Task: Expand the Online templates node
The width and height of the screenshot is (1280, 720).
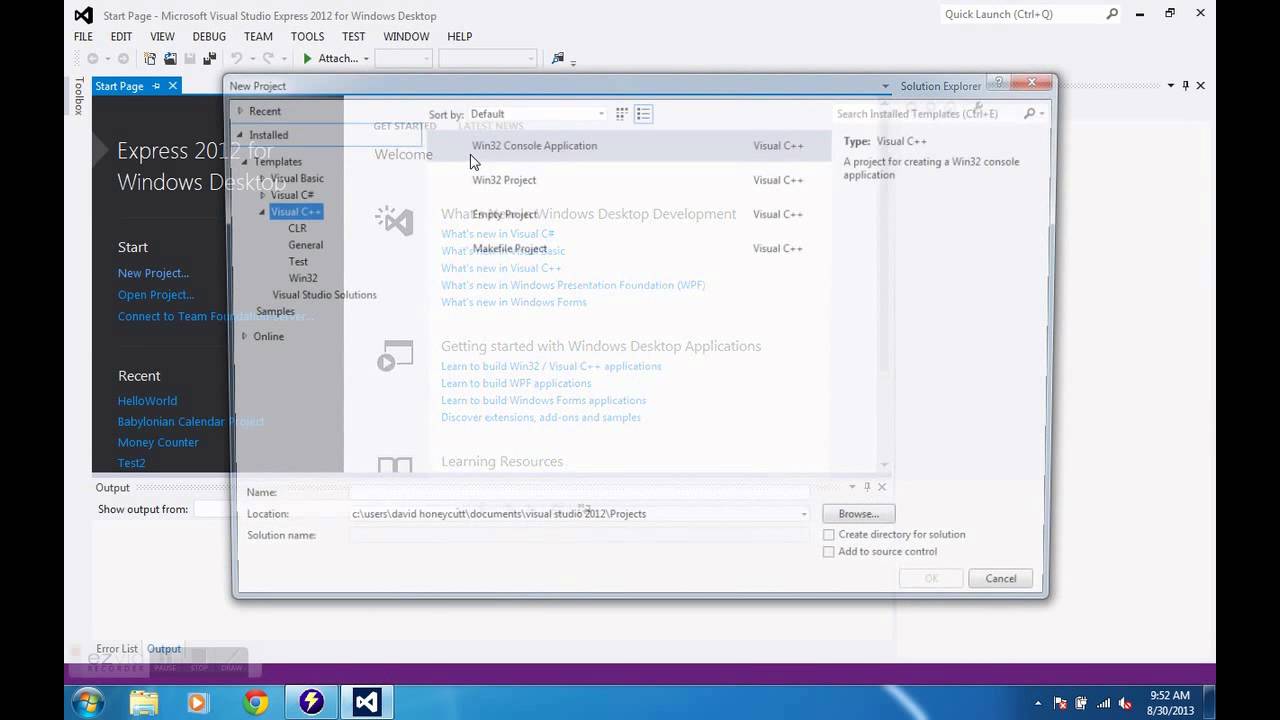Action: click(x=244, y=337)
